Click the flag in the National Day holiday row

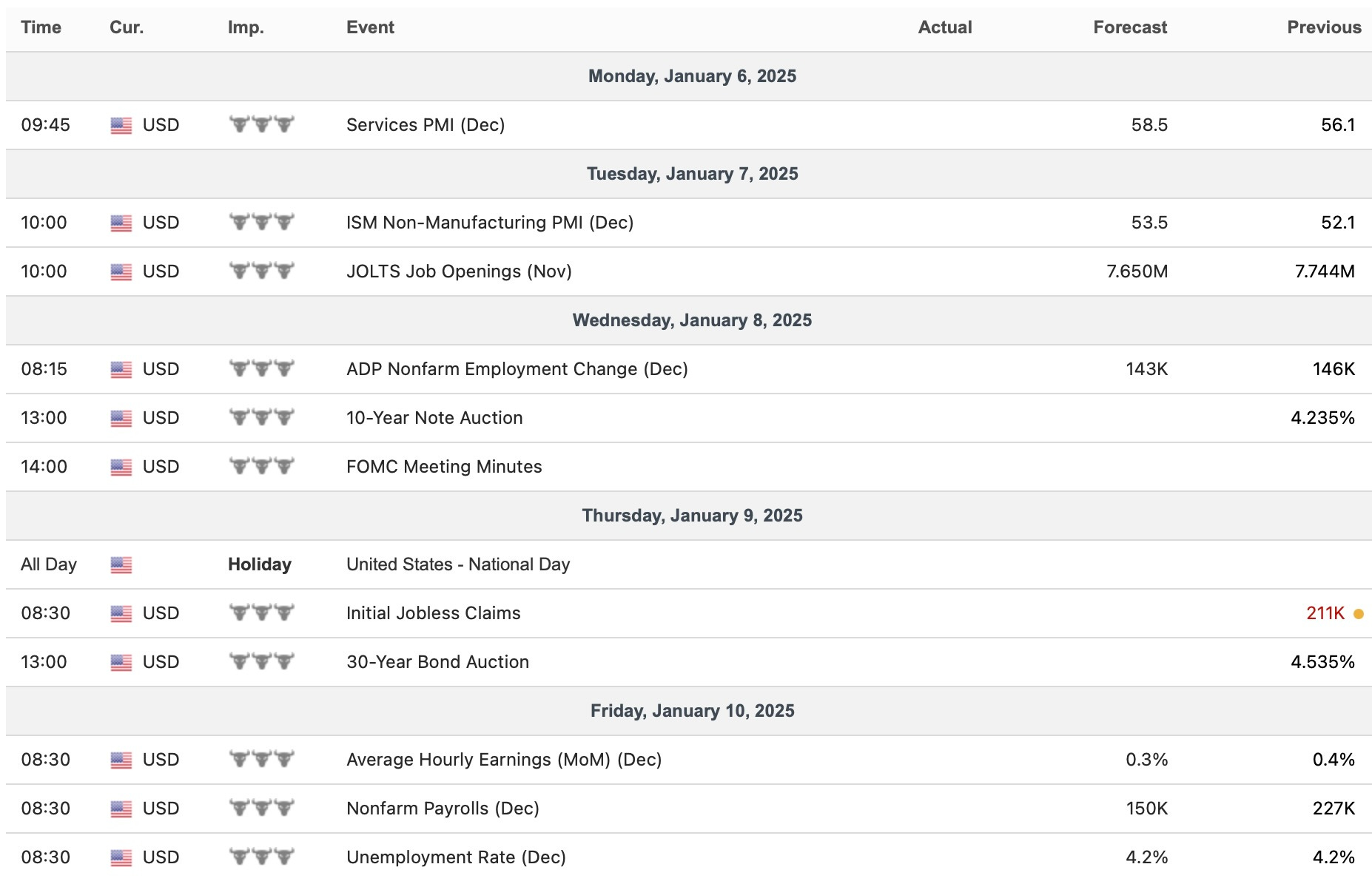click(121, 565)
